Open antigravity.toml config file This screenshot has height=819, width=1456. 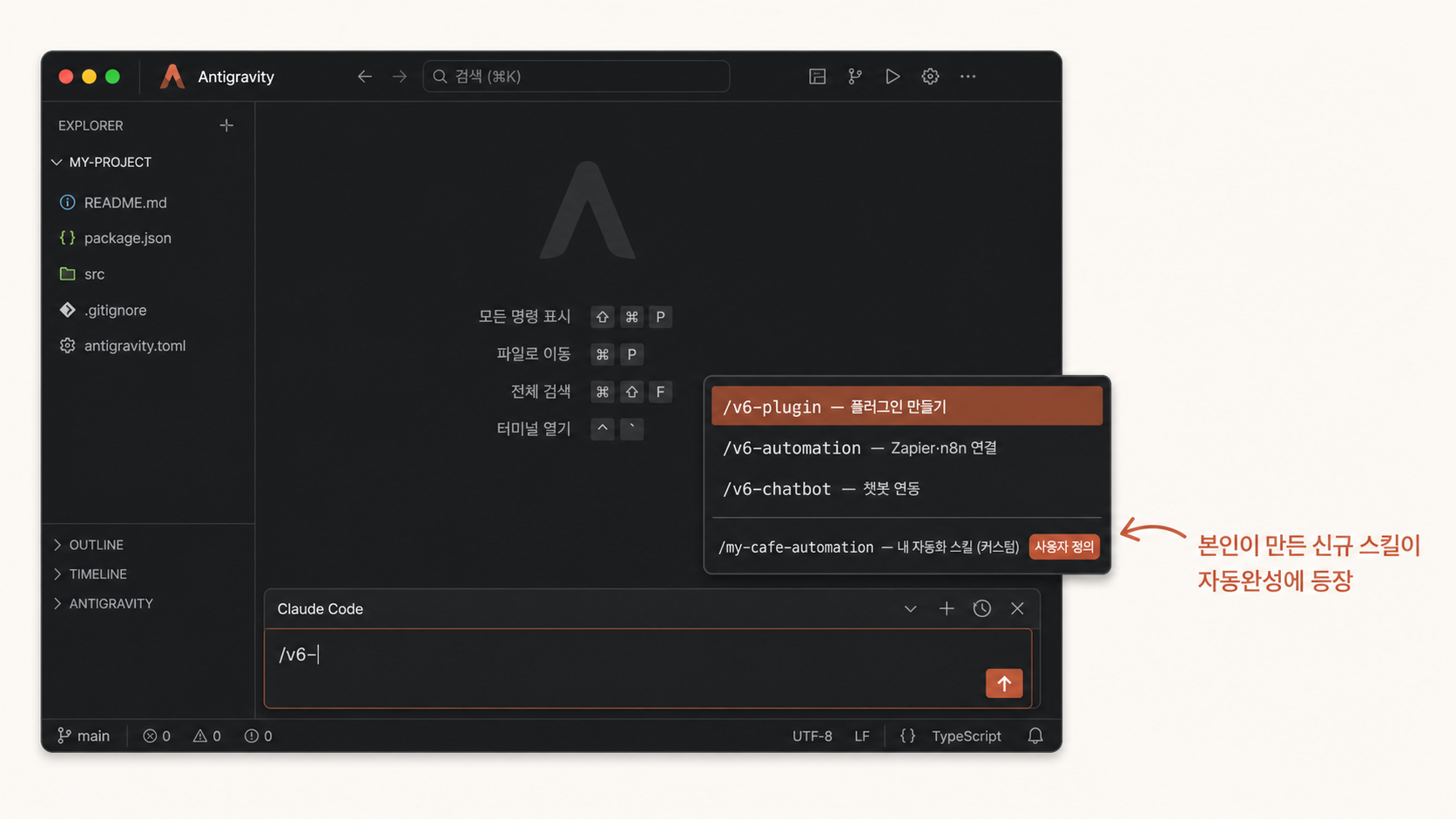pyautogui.click(x=134, y=346)
